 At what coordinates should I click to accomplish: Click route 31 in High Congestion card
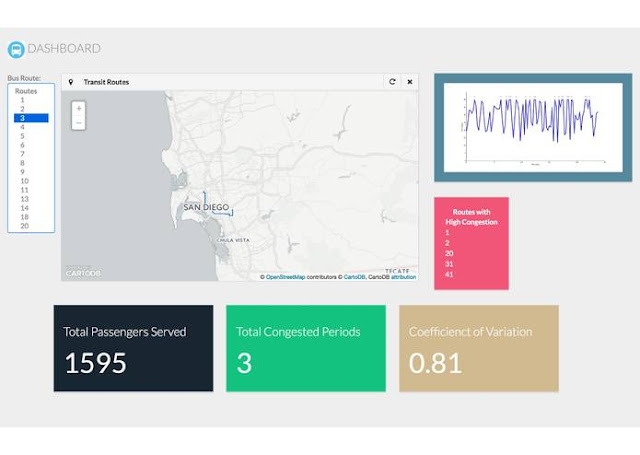point(449,264)
